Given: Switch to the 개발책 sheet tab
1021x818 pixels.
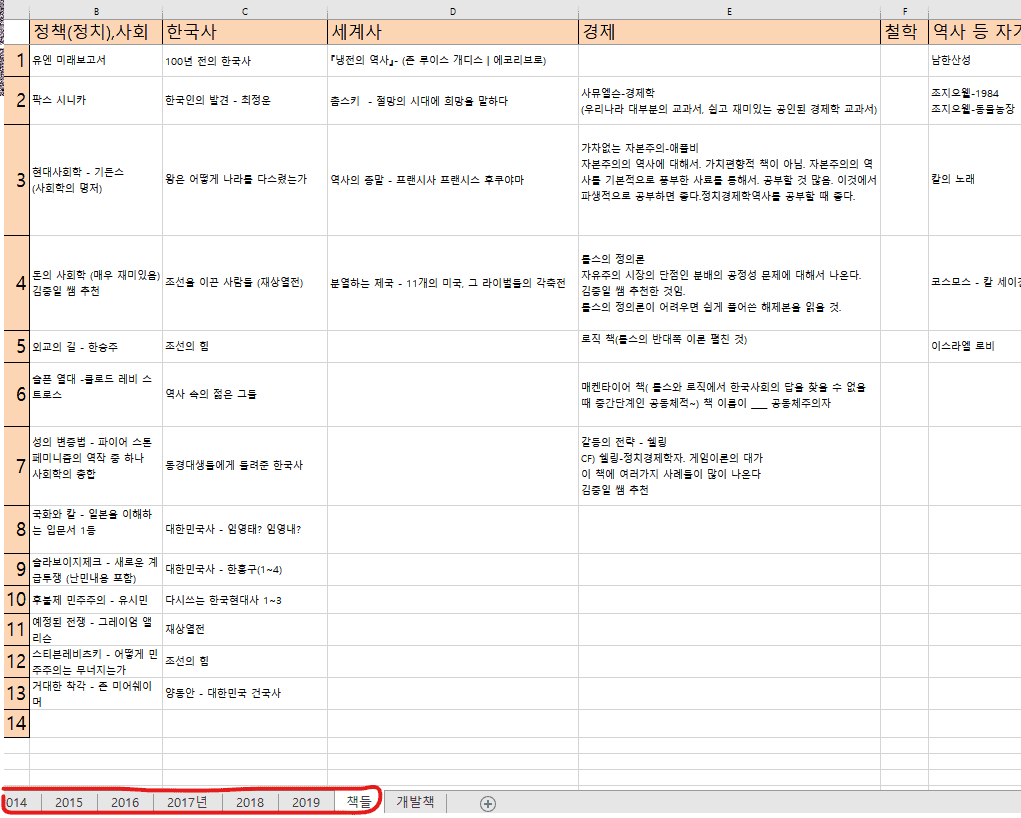Looking at the screenshot, I should pos(415,802).
